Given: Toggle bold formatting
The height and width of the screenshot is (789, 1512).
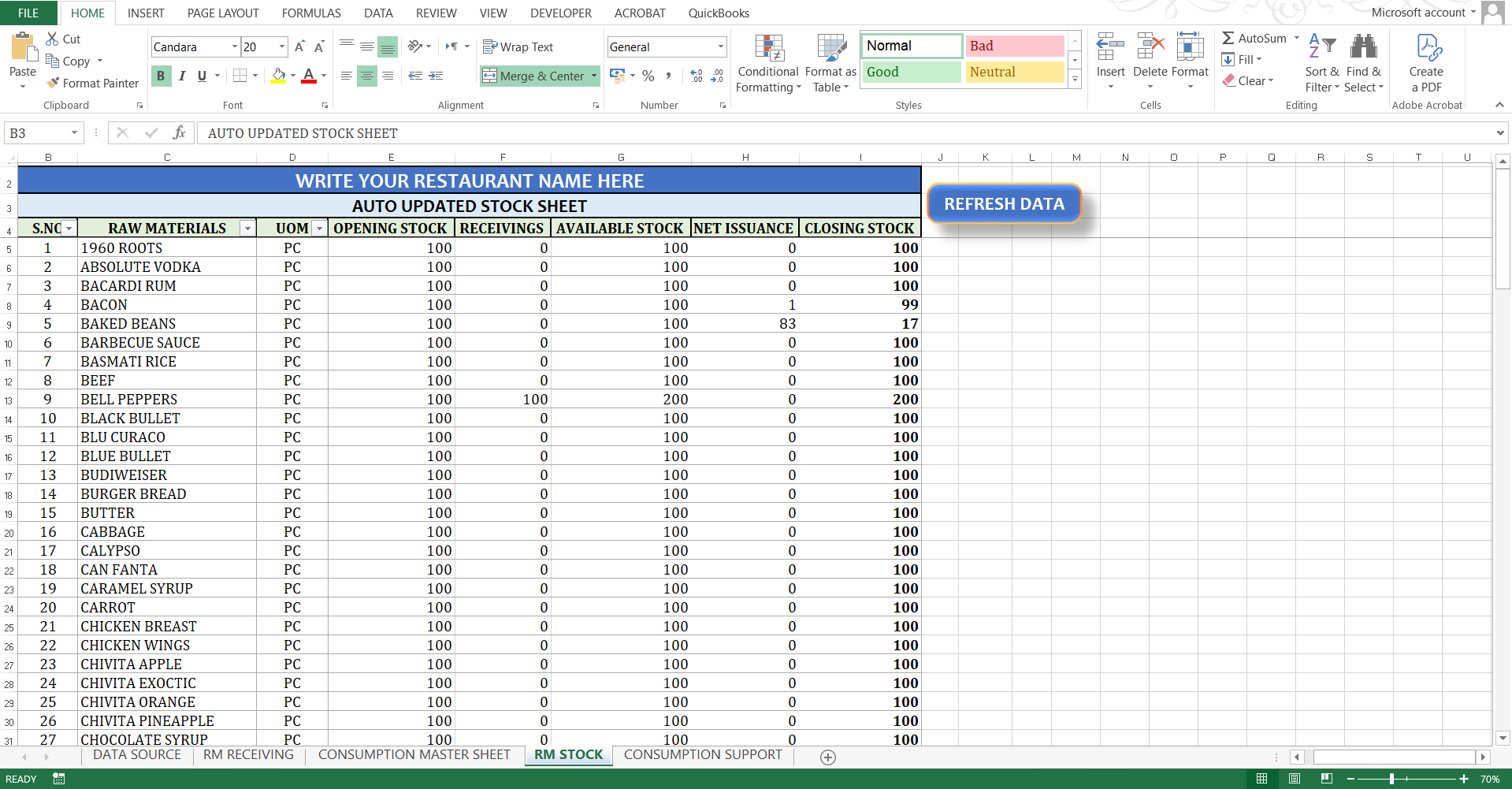Looking at the screenshot, I should coord(161,76).
